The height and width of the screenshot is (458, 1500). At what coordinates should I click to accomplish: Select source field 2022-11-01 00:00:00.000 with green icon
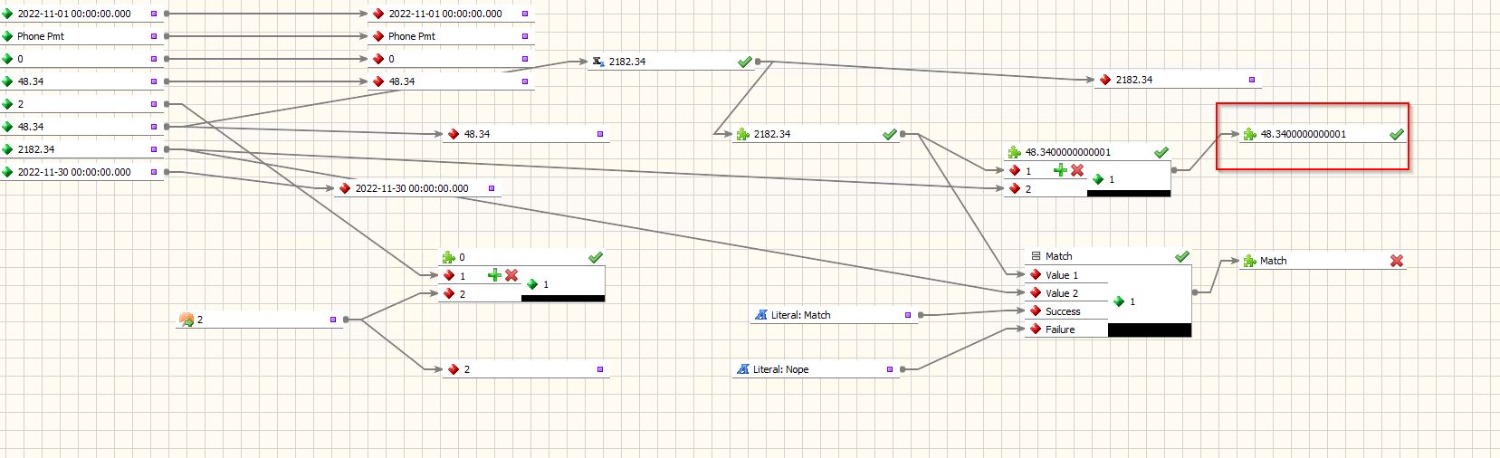click(82, 14)
